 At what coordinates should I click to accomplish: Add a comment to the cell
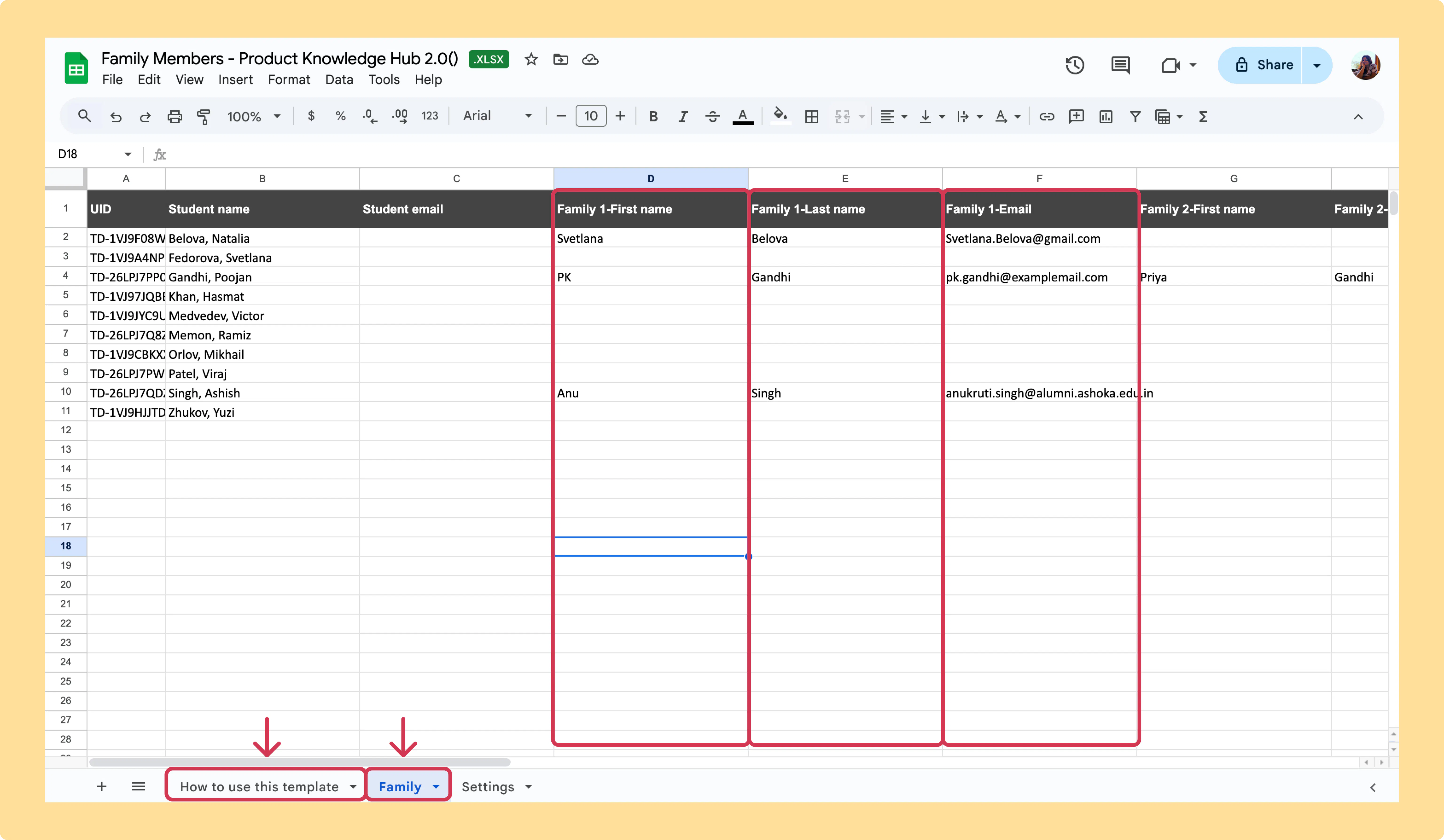pos(1076,117)
